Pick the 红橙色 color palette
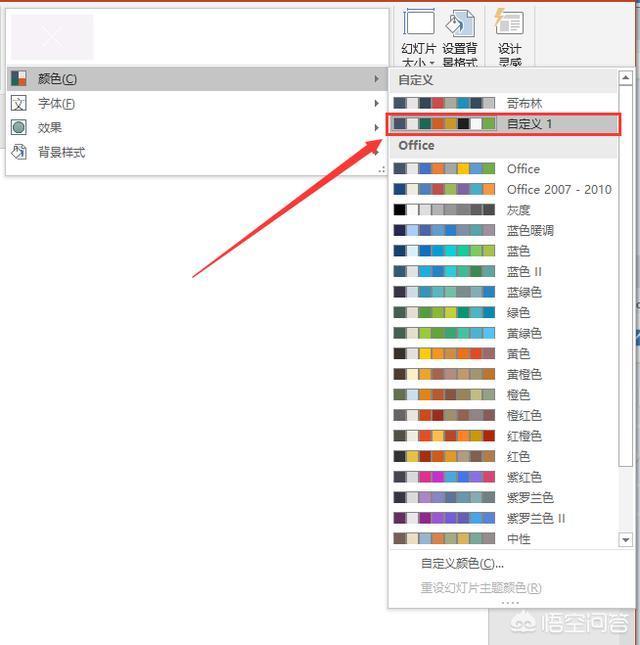 tap(503, 436)
